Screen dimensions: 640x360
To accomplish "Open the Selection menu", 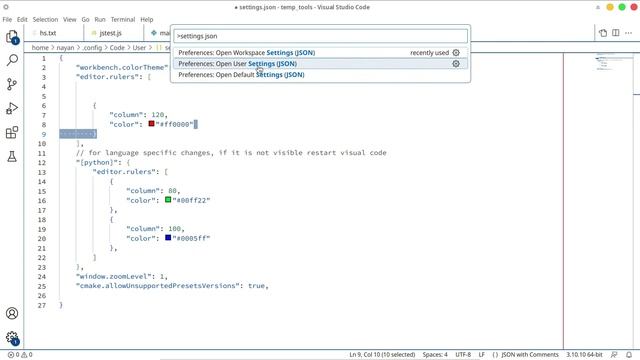I will [x=45, y=19].
